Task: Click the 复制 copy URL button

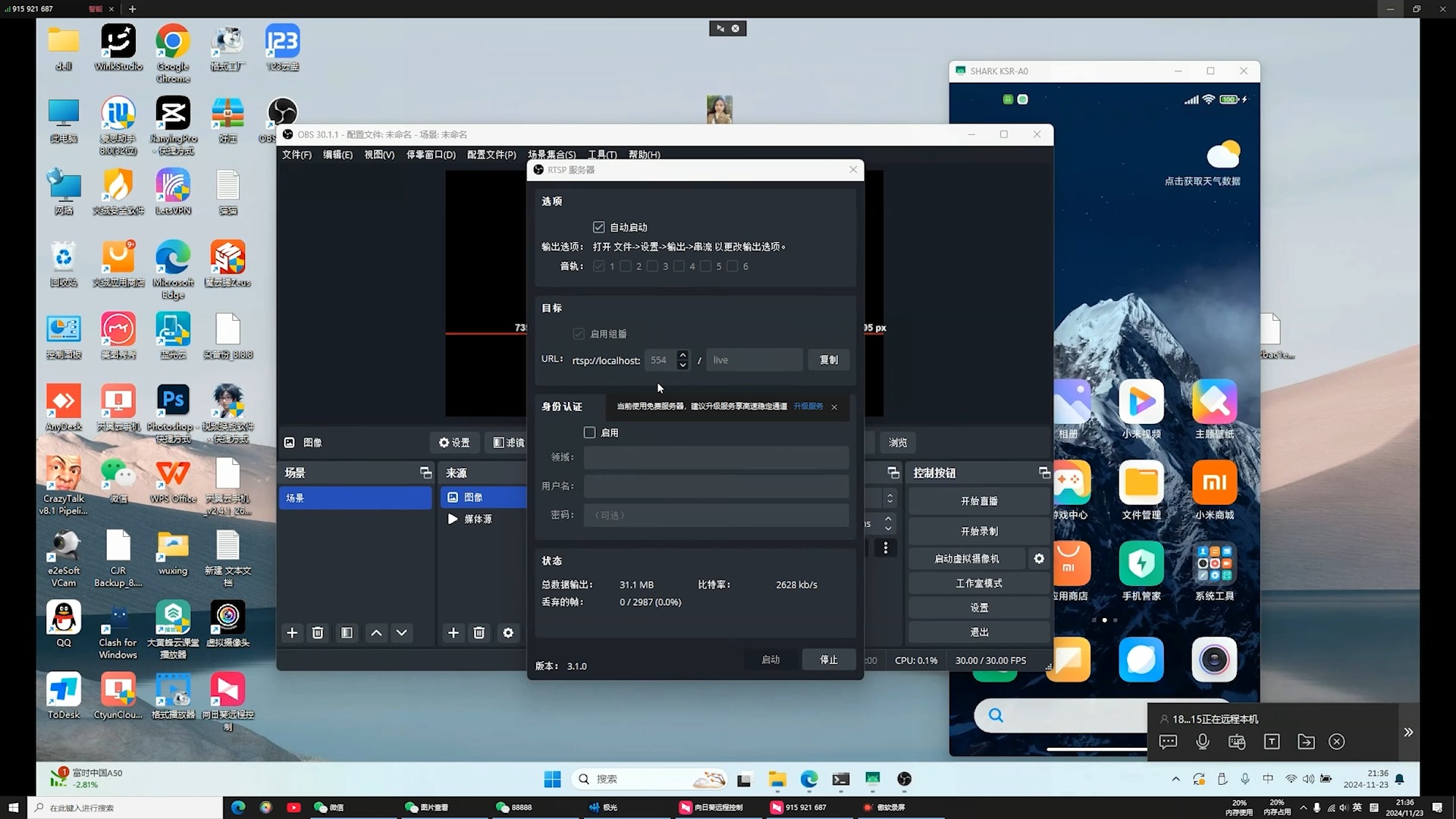Action: [x=829, y=360]
